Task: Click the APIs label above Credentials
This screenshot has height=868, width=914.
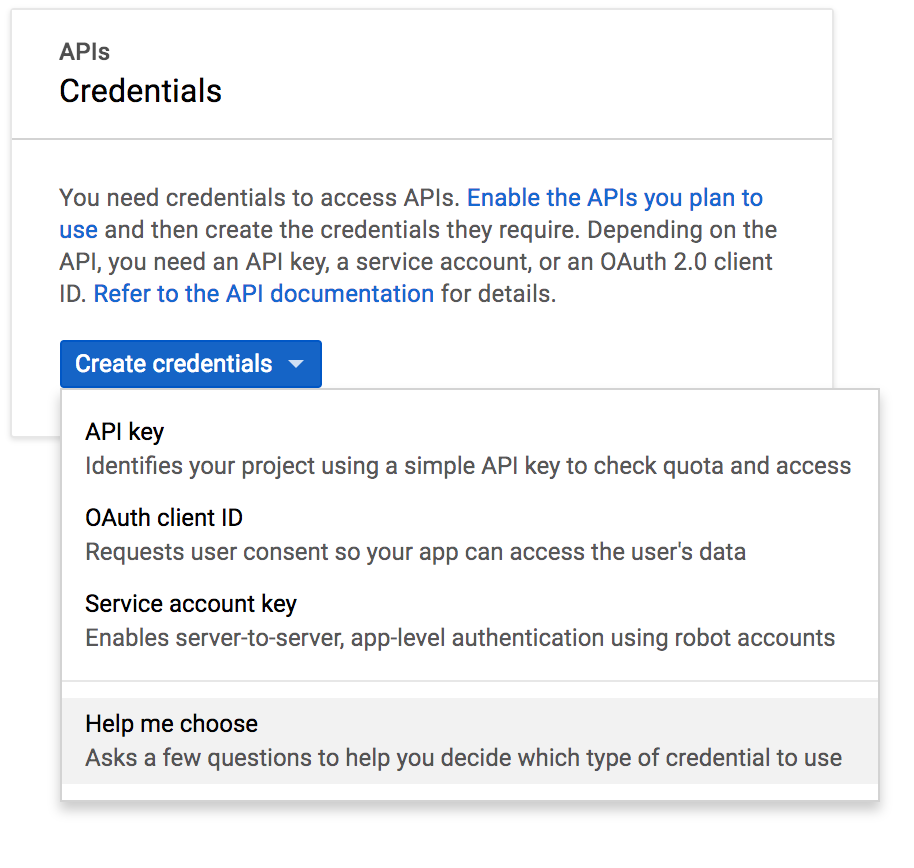Action: [x=84, y=52]
